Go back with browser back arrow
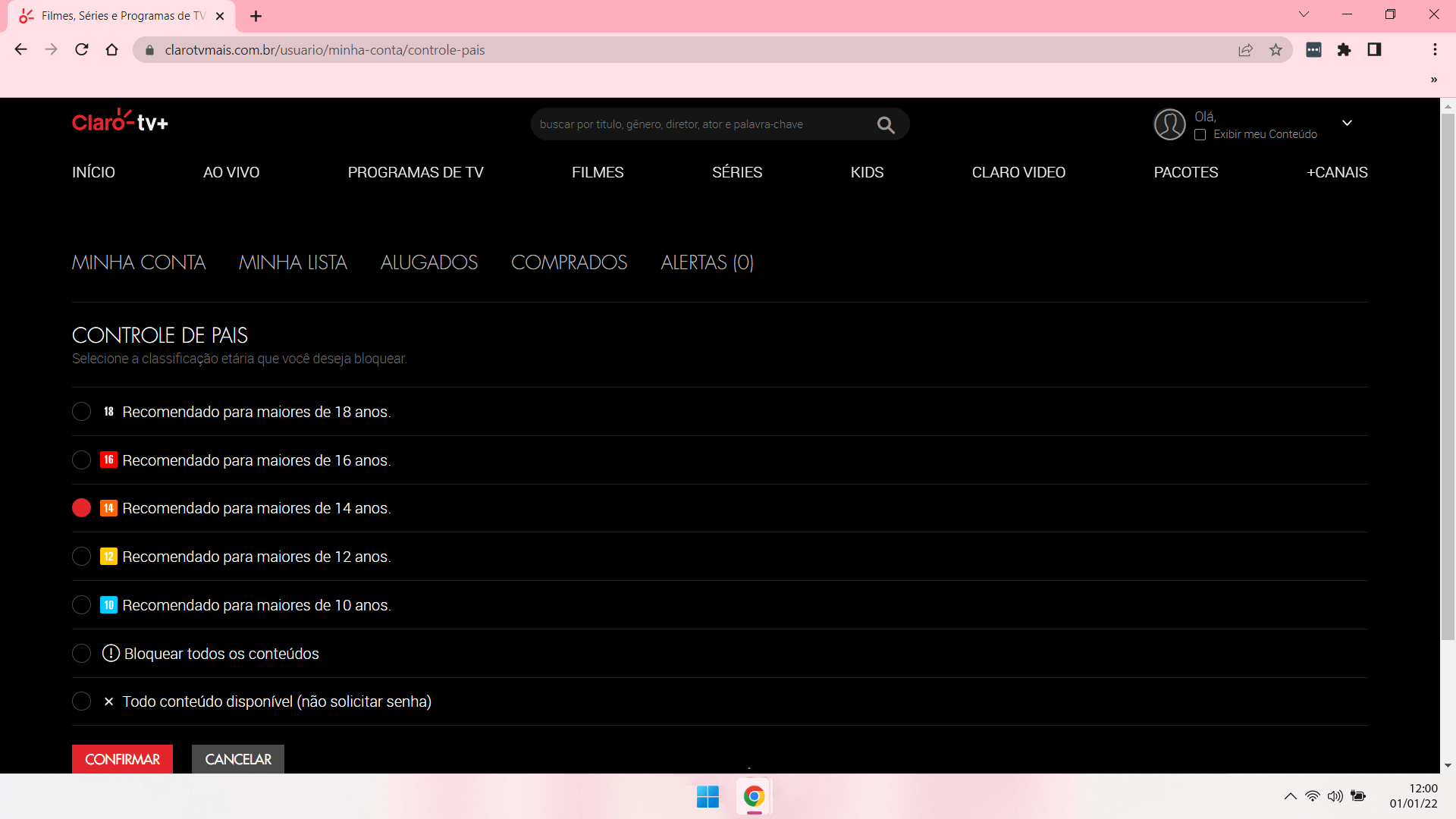Image resolution: width=1456 pixels, height=819 pixels. click(x=21, y=49)
